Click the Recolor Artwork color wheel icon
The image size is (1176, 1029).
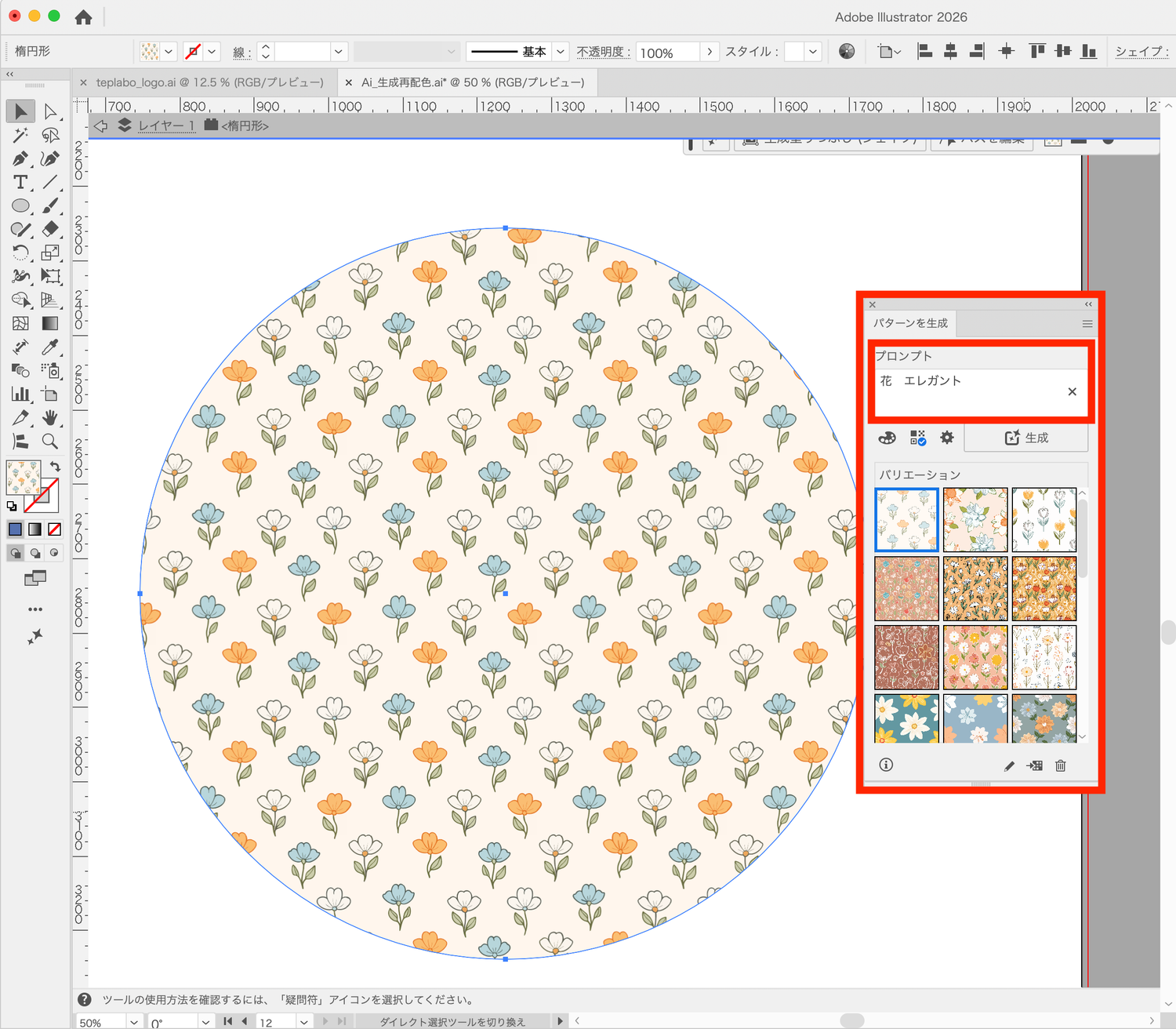pyautogui.click(x=847, y=51)
